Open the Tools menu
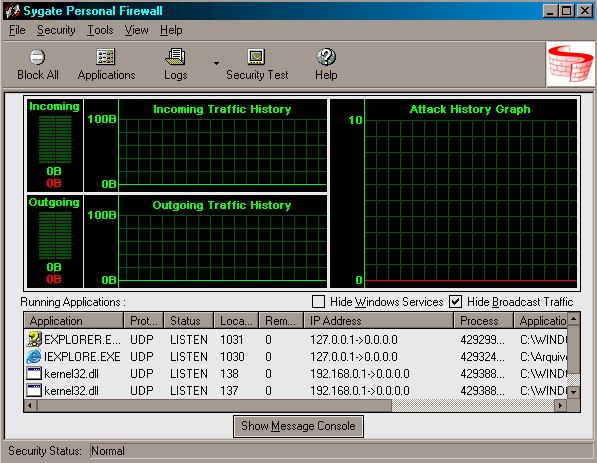Image resolution: width=597 pixels, height=463 pixels. pos(100,30)
